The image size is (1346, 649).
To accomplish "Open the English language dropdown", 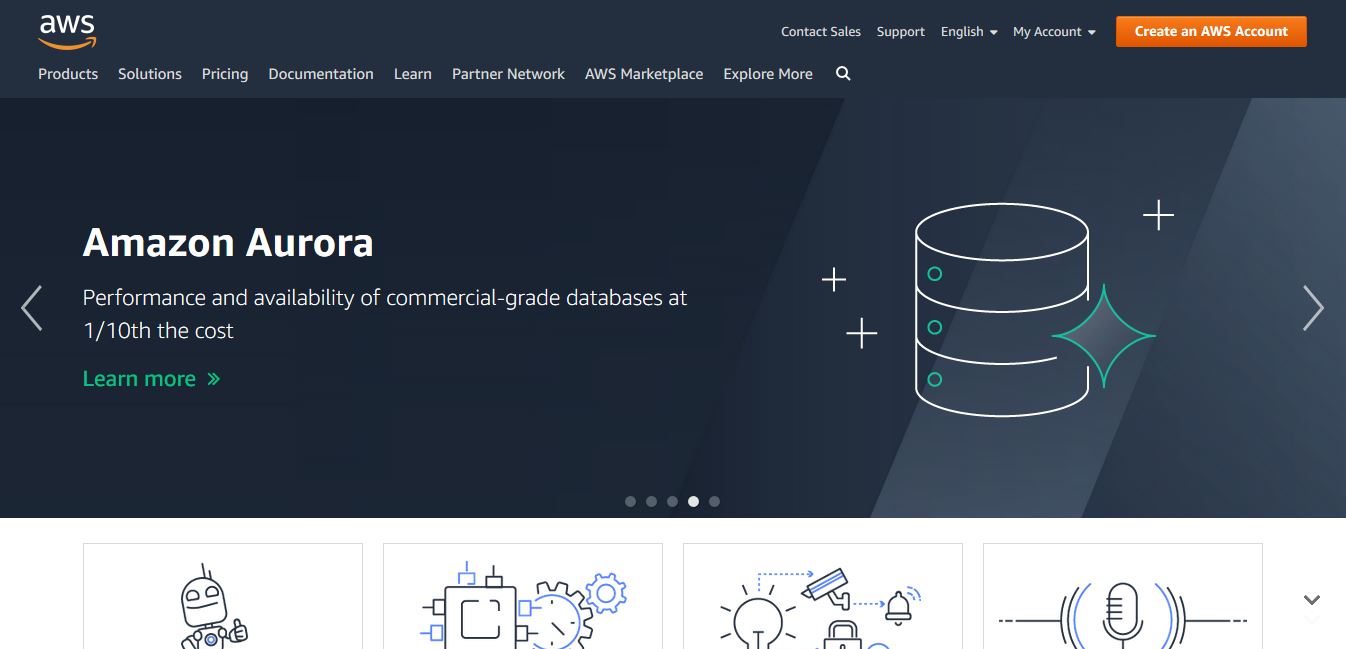I will pyautogui.click(x=968, y=32).
